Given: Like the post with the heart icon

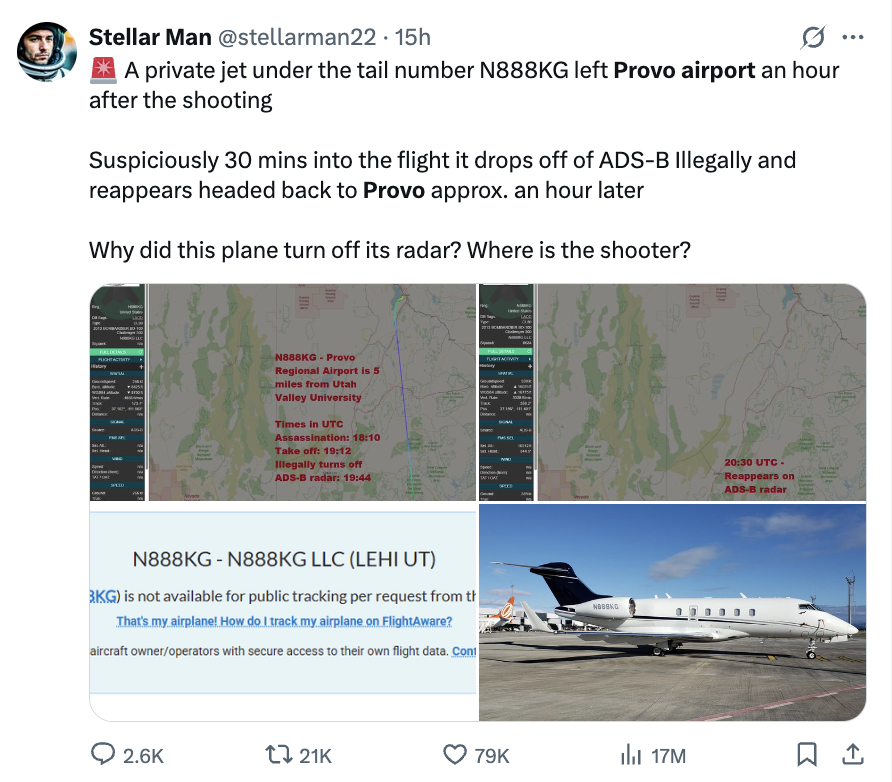Looking at the screenshot, I should (x=455, y=755).
